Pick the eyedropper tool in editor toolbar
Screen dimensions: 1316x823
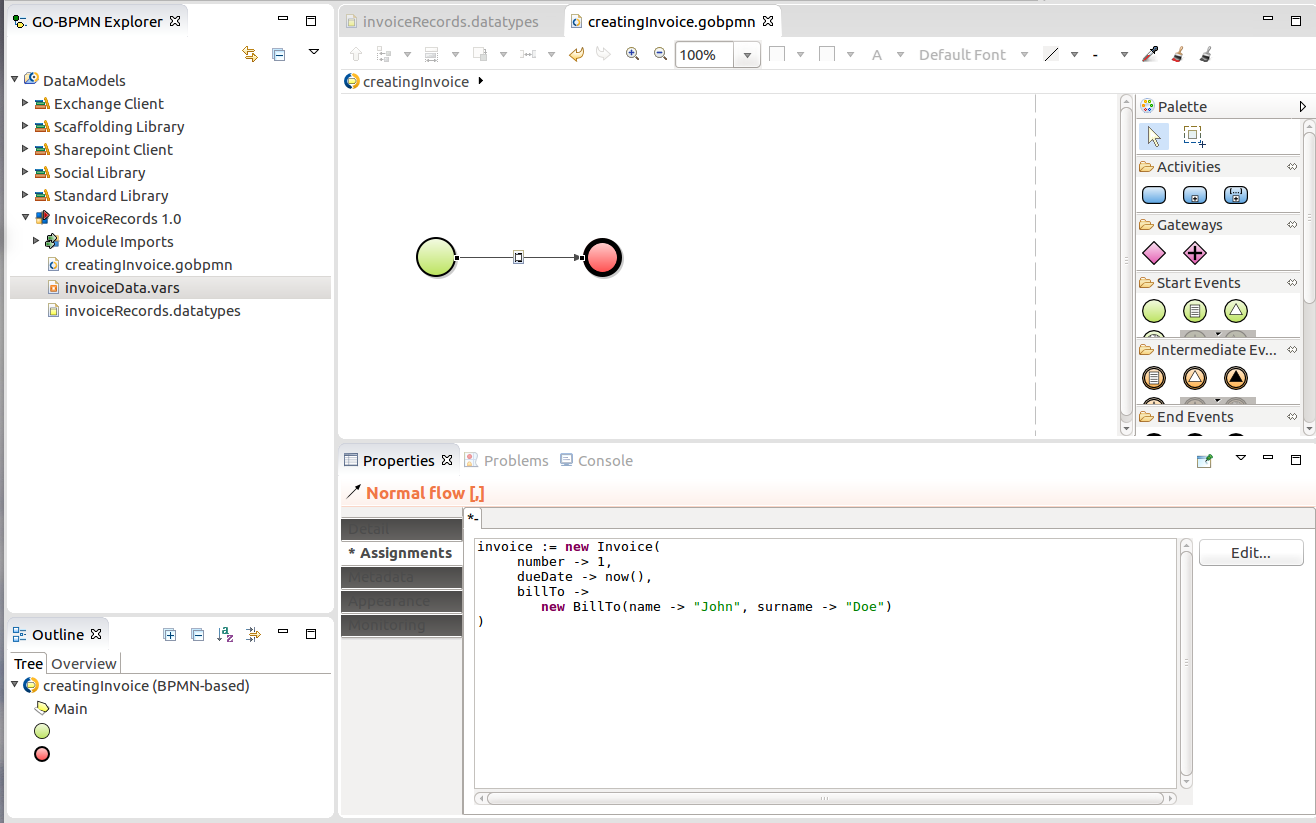pyautogui.click(x=1150, y=54)
